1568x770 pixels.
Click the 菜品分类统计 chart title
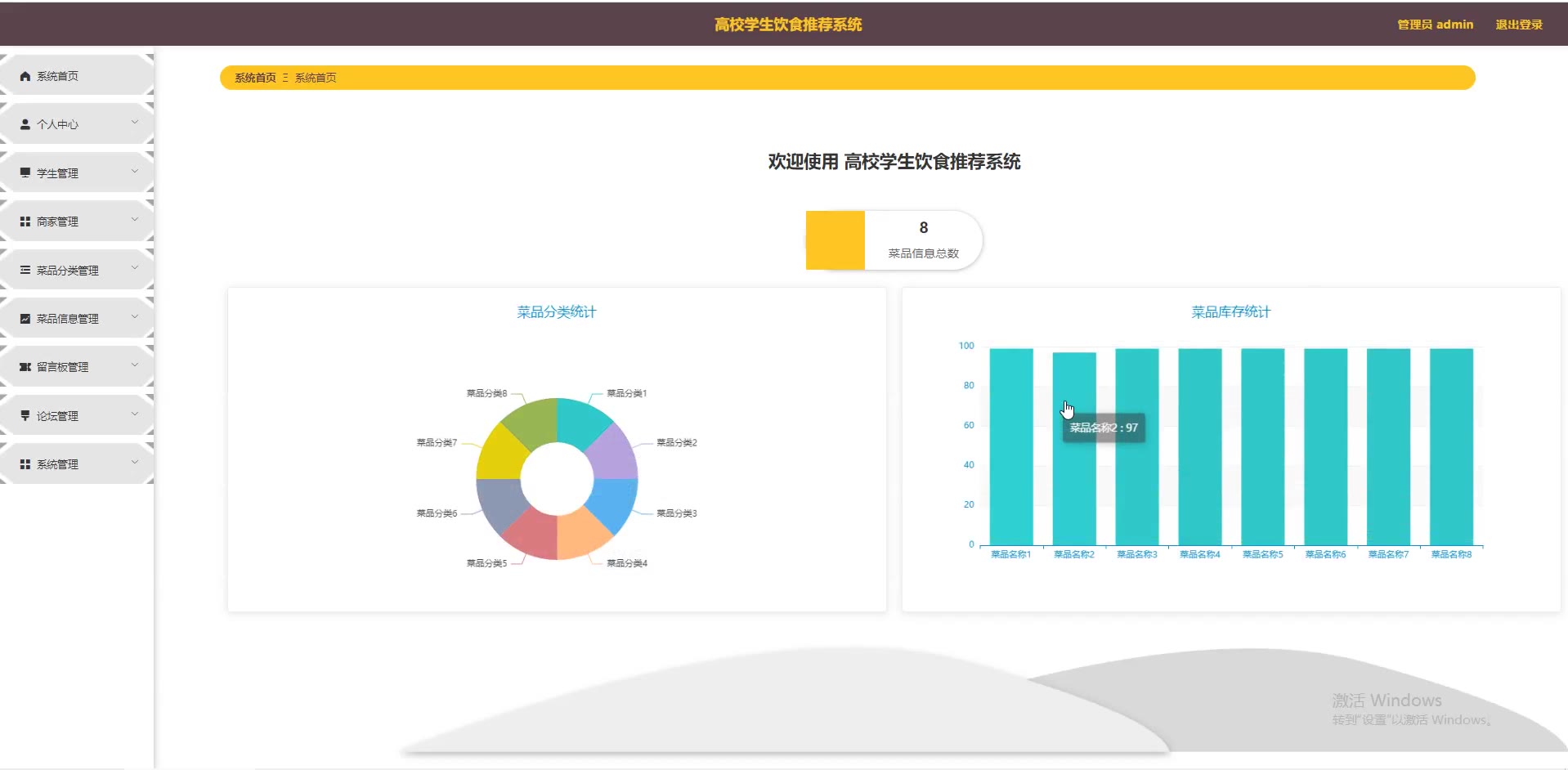click(557, 311)
